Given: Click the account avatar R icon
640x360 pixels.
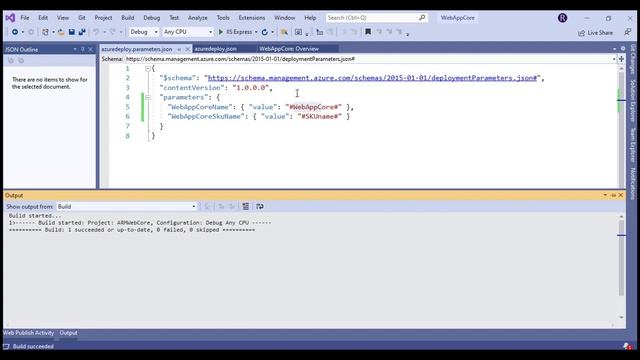Looking at the screenshot, I should point(562,18).
